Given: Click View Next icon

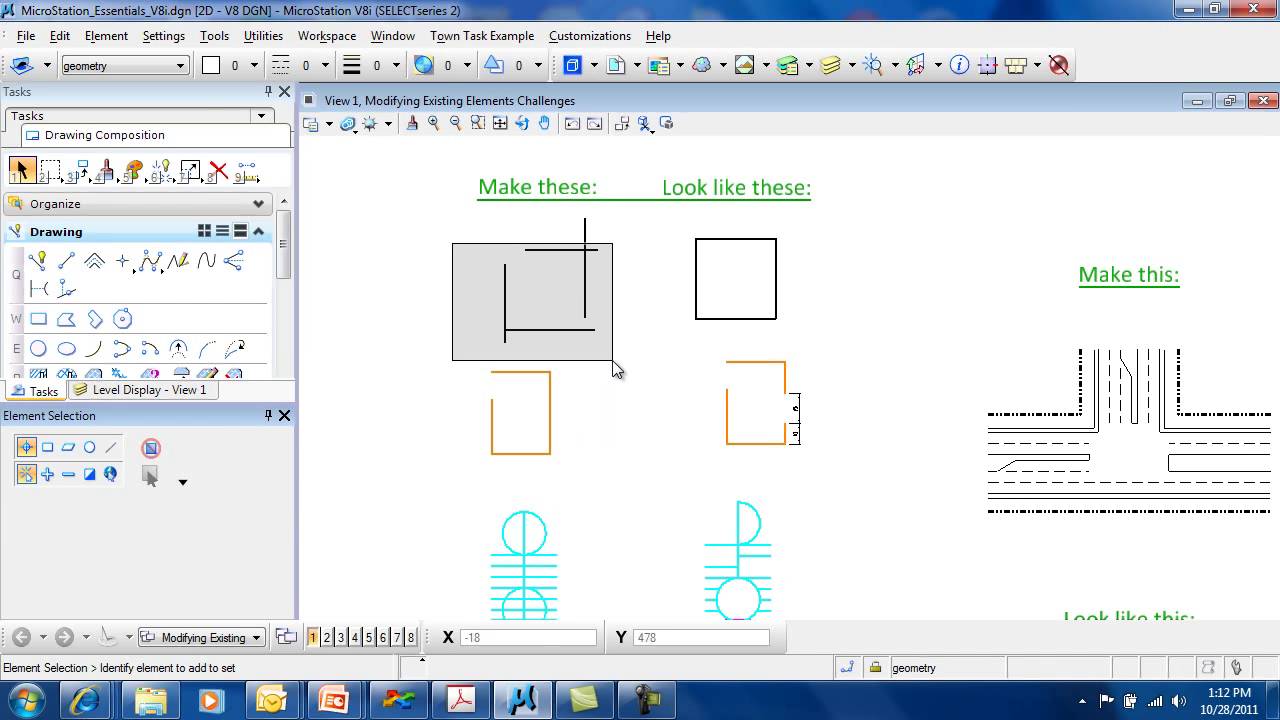Looking at the screenshot, I should [594, 123].
